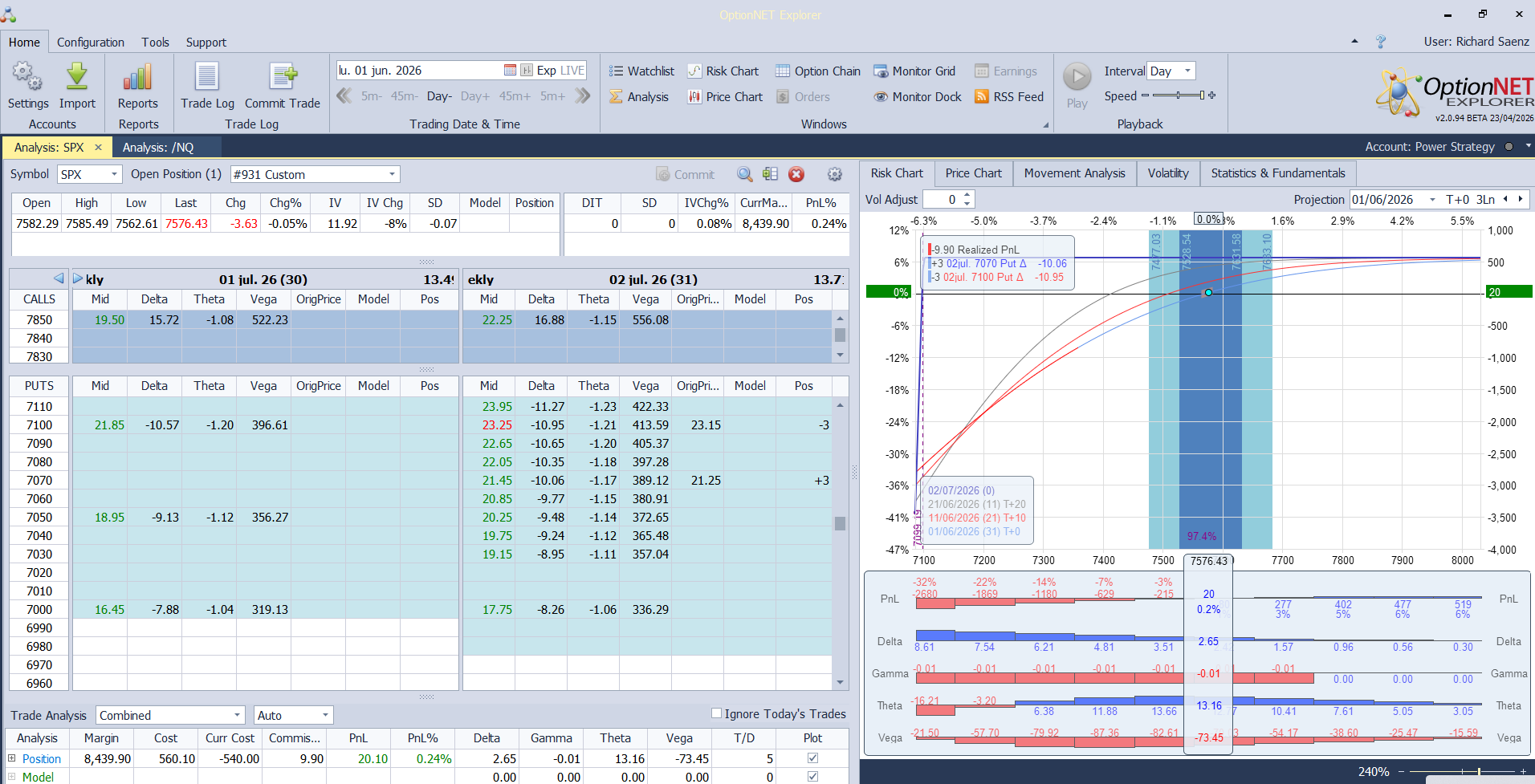Open the Support ribbon tab

tap(206, 43)
